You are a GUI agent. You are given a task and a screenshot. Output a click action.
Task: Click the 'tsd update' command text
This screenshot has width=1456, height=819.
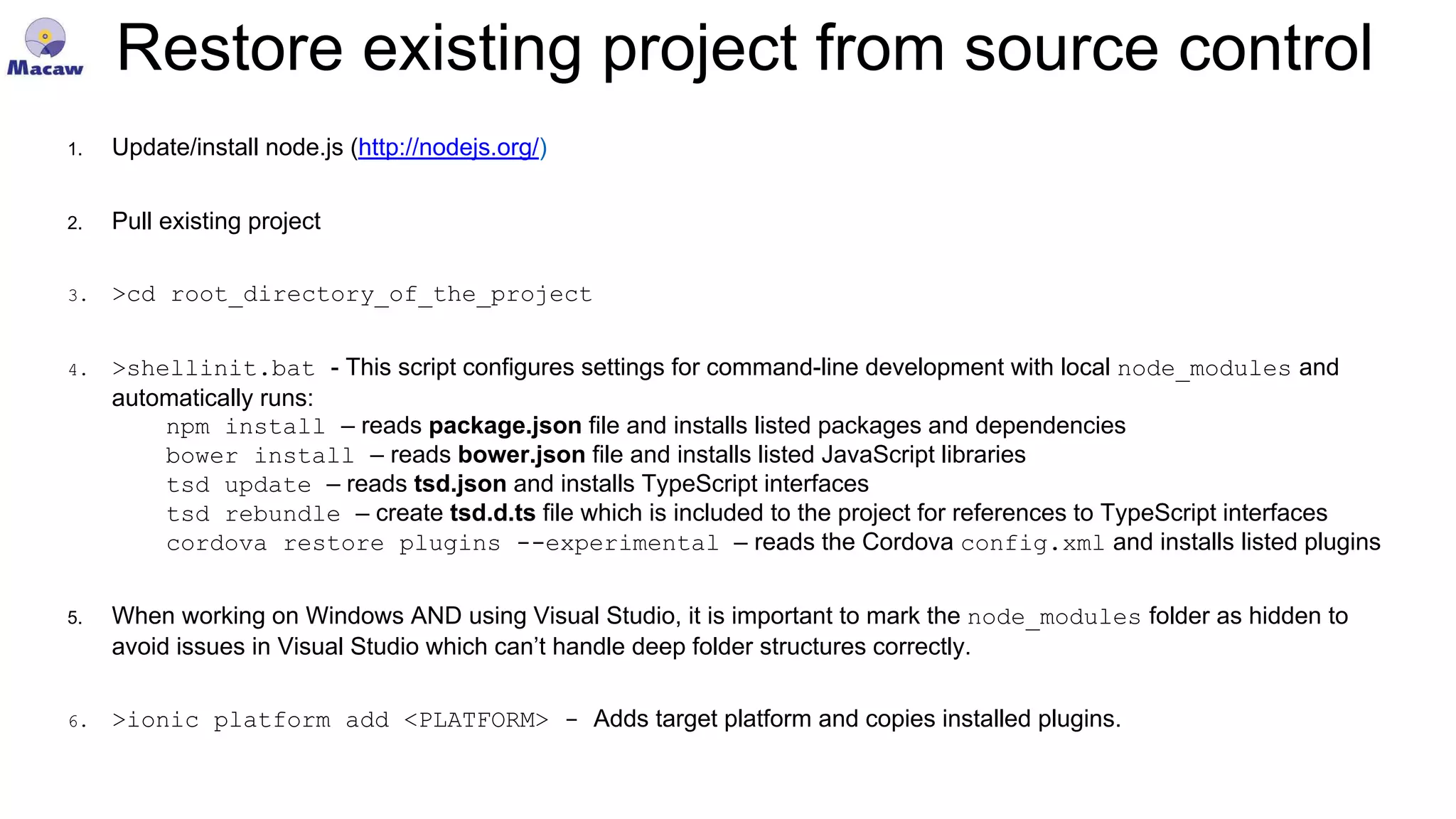click(x=238, y=485)
